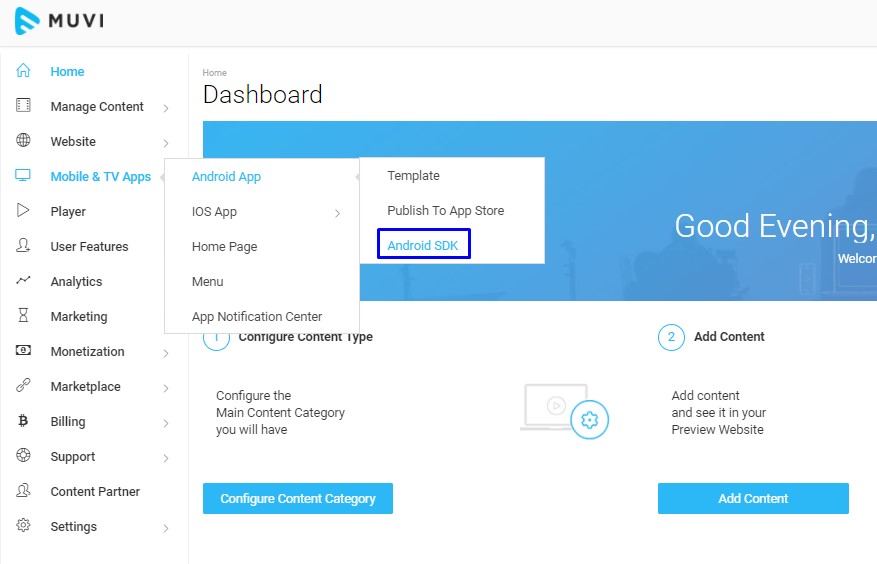The image size is (877, 564).
Task: Select Android App in the submenu
Action: 227,177
